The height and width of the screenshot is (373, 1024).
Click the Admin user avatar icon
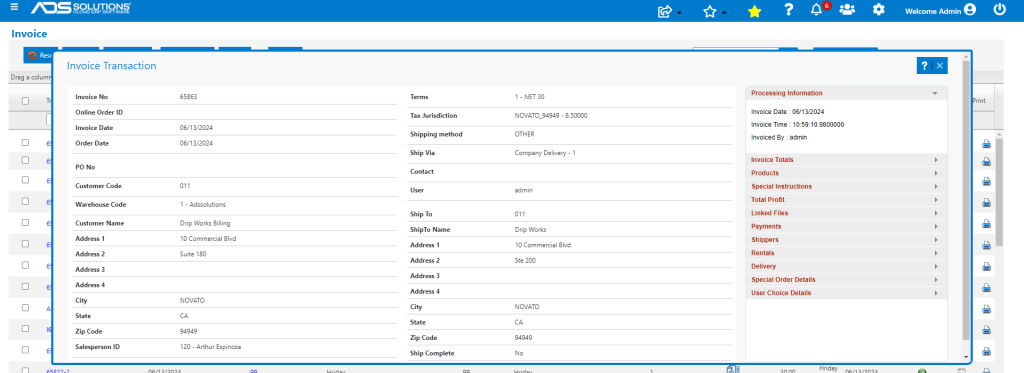[x=970, y=10]
